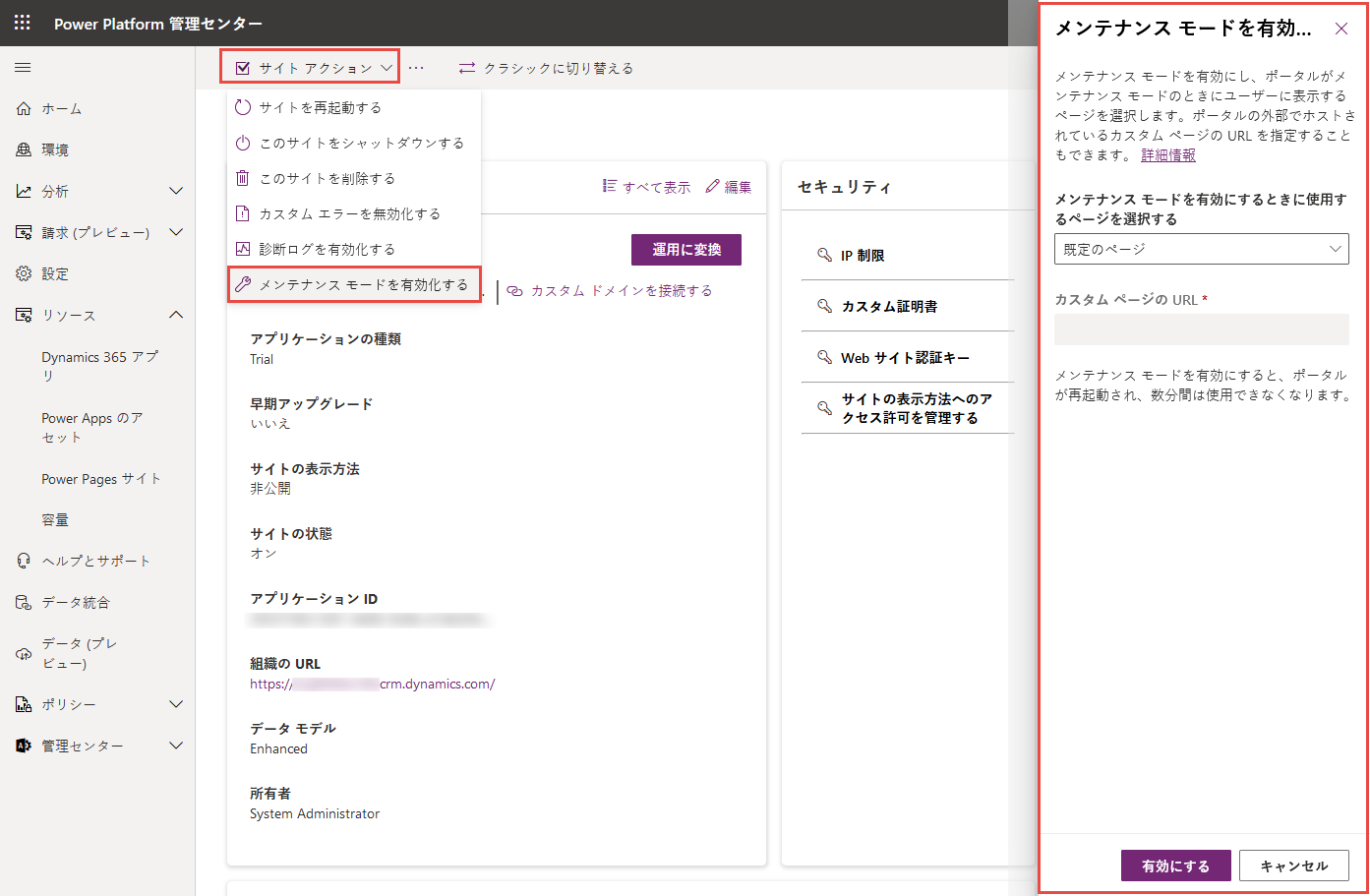Select メンテナンス モードを有効化する menu item
The height and width of the screenshot is (896, 1370).
point(354,284)
